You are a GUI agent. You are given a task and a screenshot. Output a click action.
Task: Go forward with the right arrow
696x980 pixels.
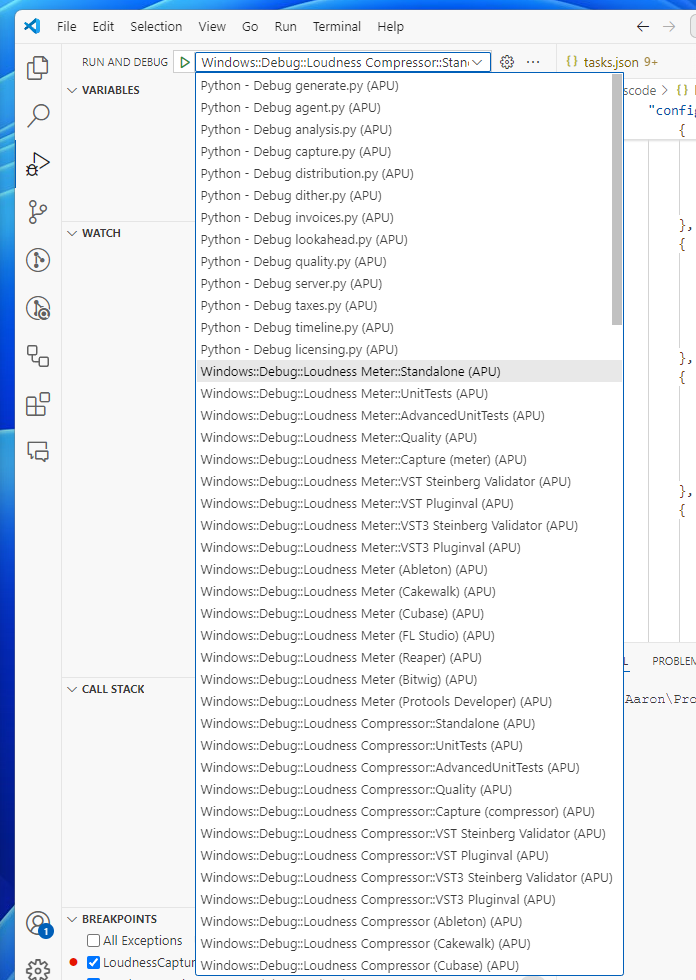coord(669,26)
